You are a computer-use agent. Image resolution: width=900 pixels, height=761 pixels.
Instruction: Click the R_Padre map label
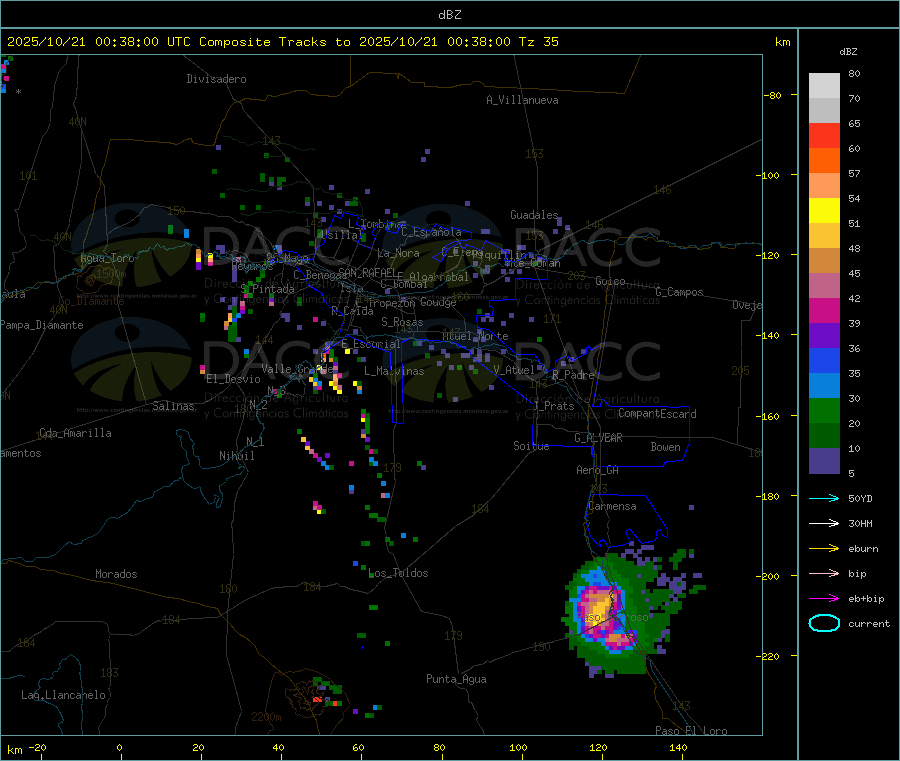[573, 375]
